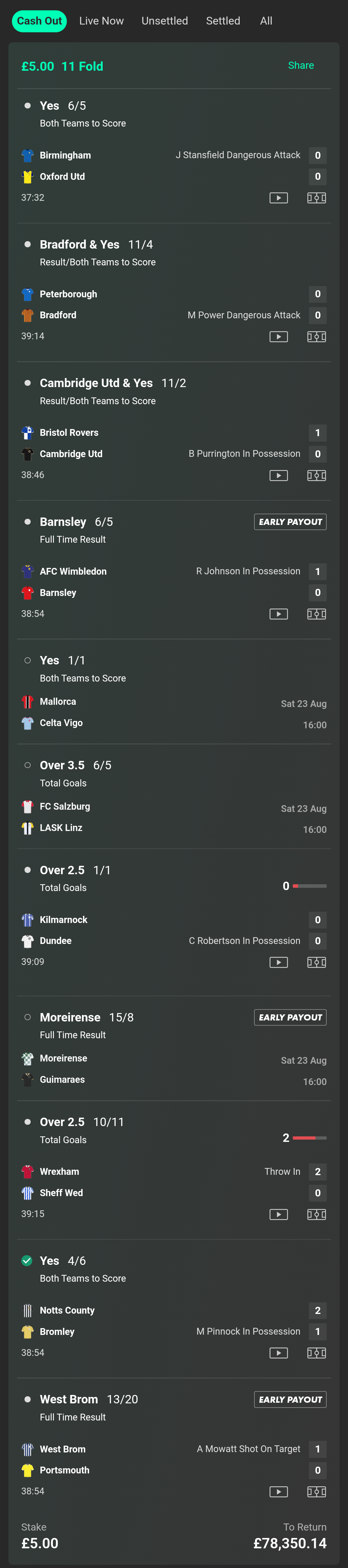Screen dimensions: 348x1568
Task: Open the Unsettled bets tab
Action: [x=164, y=21]
